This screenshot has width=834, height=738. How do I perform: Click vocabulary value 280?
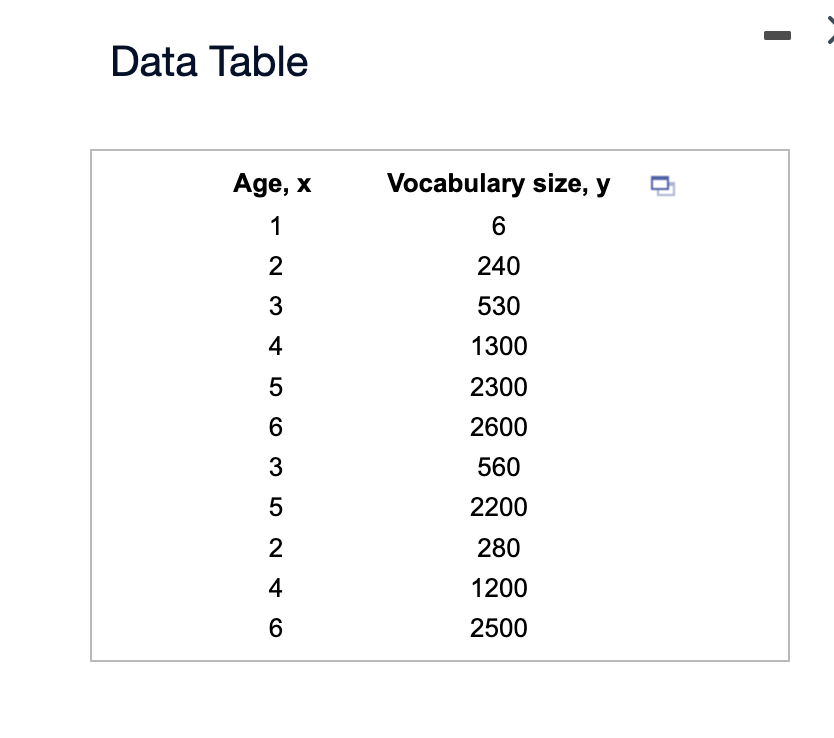coord(498,548)
